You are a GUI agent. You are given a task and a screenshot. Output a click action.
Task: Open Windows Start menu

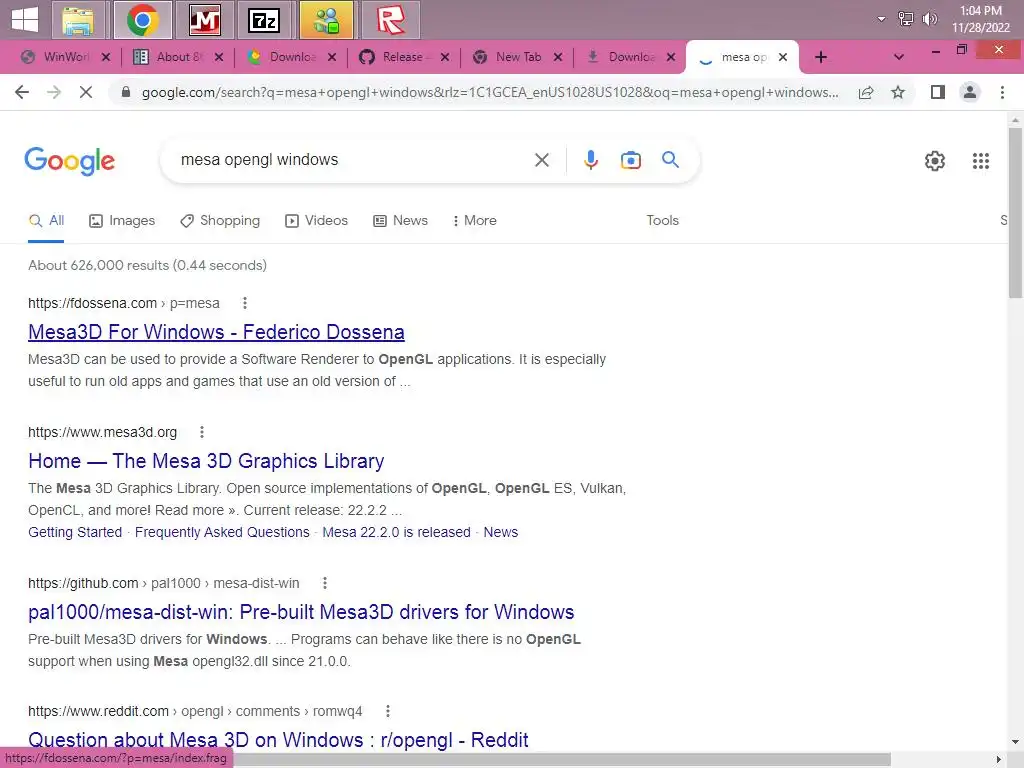tap(25, 19)
